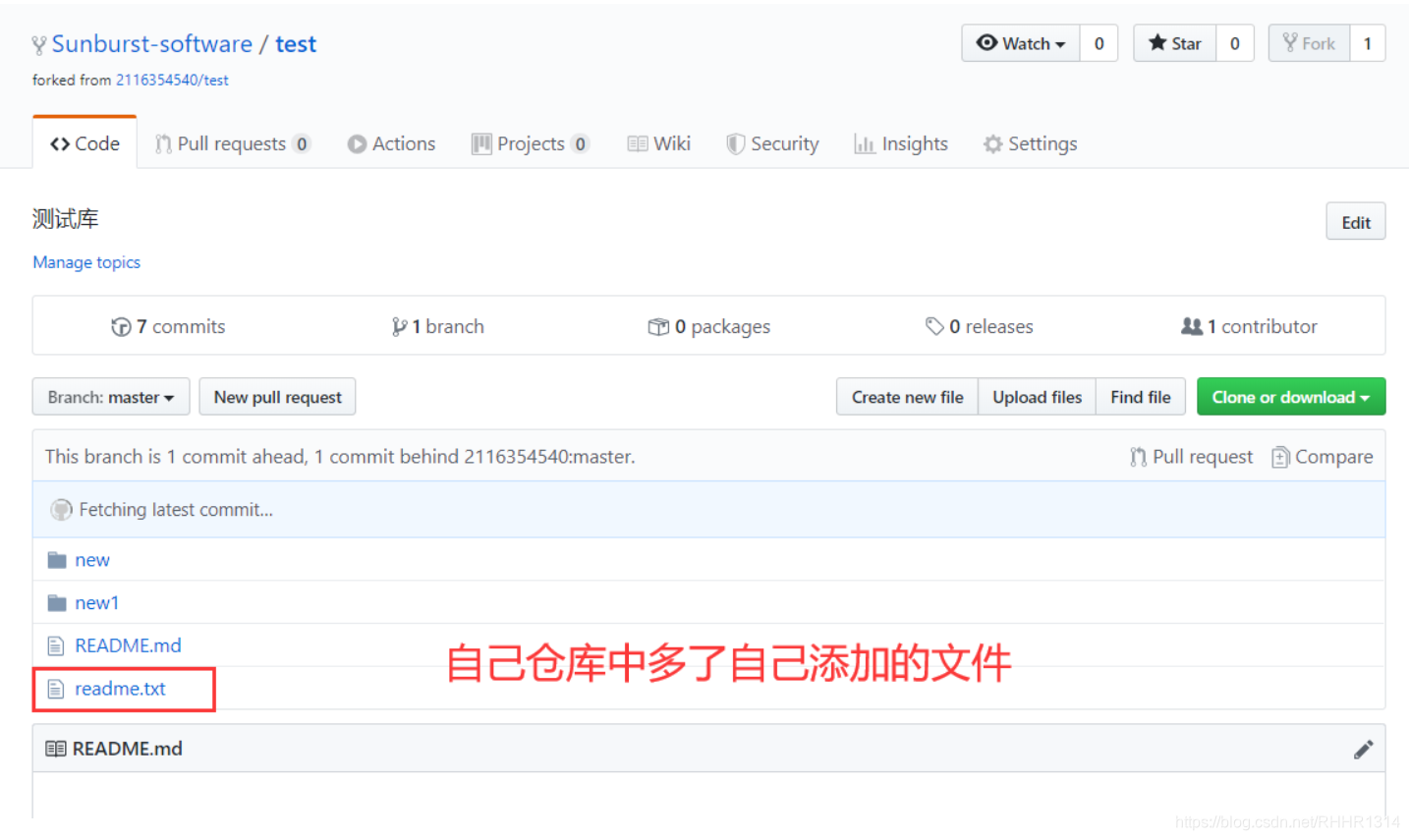Click Create new file button
The height and width of the screenshot is (840, 1409).
pos(907,397)
